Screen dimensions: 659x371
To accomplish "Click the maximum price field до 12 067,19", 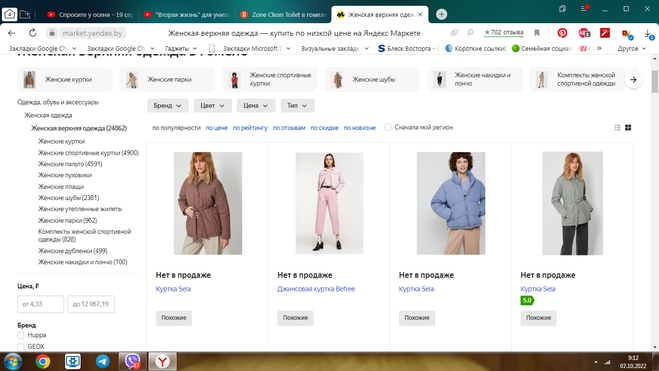I will [91, 304].
